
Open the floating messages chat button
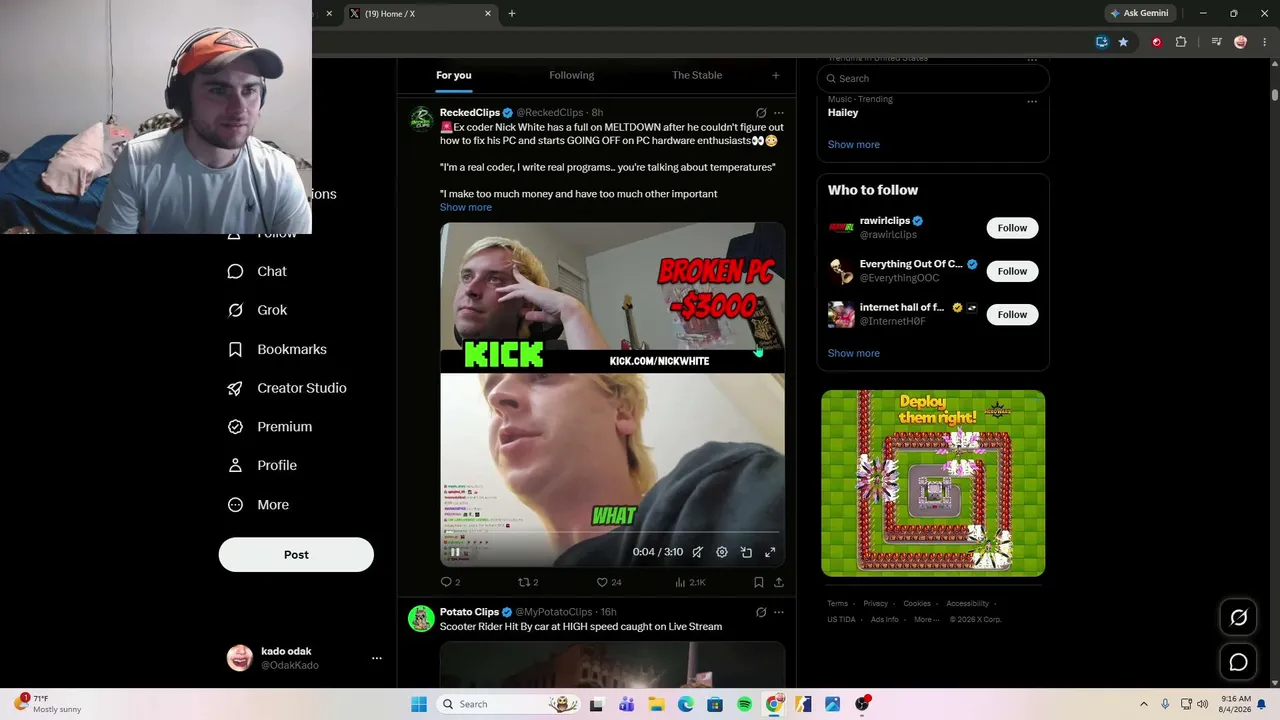(1238, 662)
